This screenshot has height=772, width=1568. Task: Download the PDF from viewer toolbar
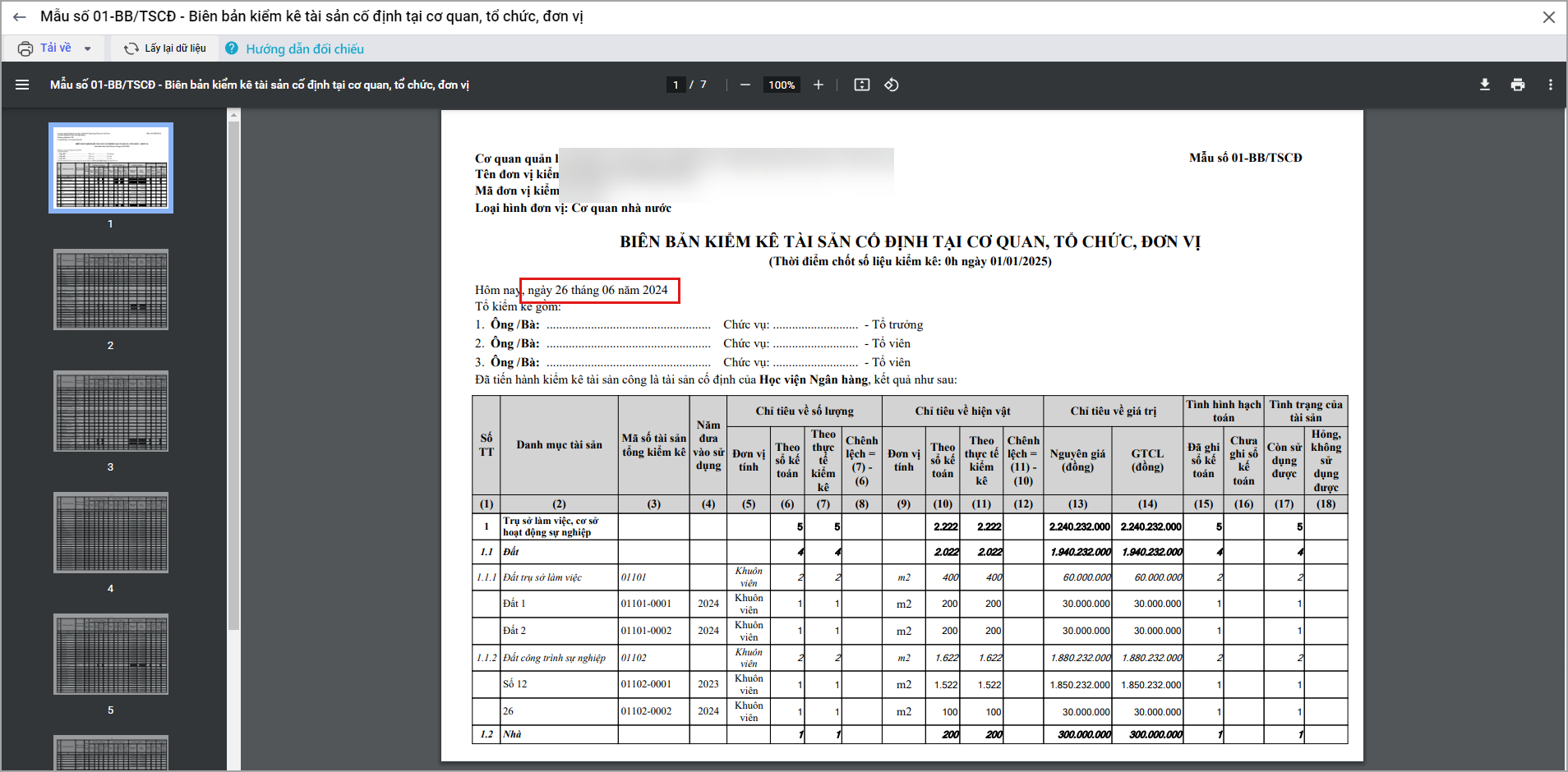pyautogui.click(x=1484, y=85)
